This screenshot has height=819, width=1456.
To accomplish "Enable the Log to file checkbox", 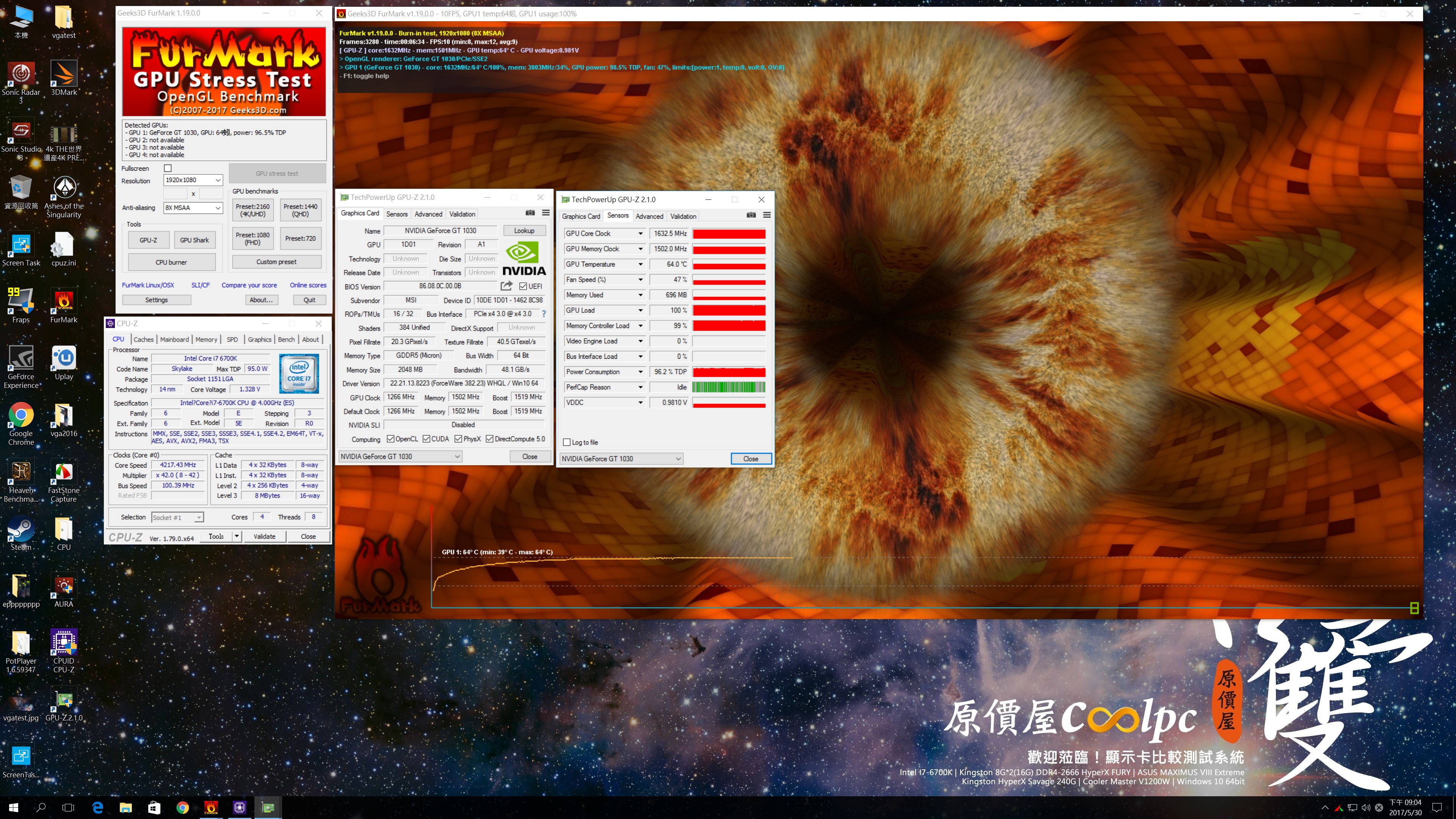I will [x=567, y=442].
